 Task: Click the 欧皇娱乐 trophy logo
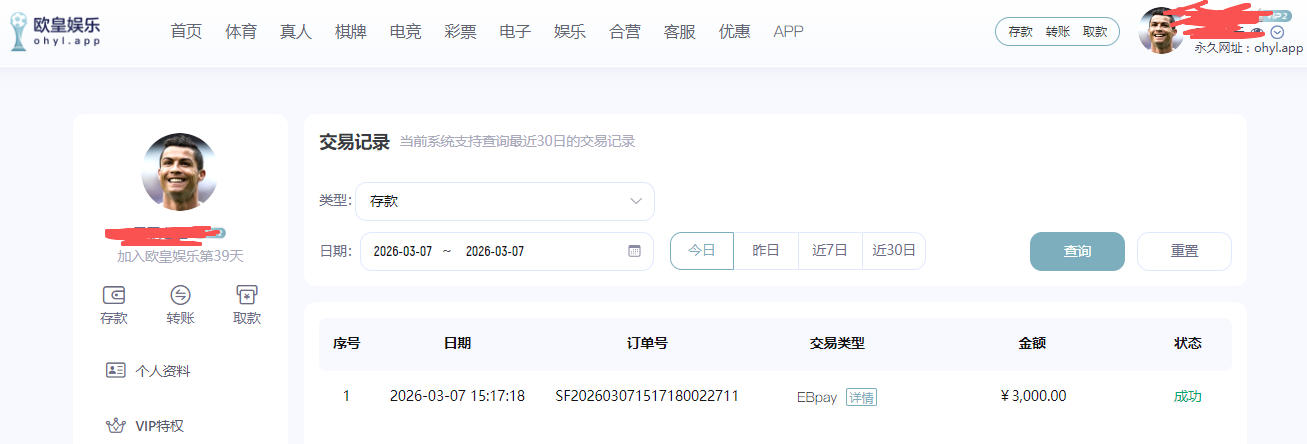point(18,32)
